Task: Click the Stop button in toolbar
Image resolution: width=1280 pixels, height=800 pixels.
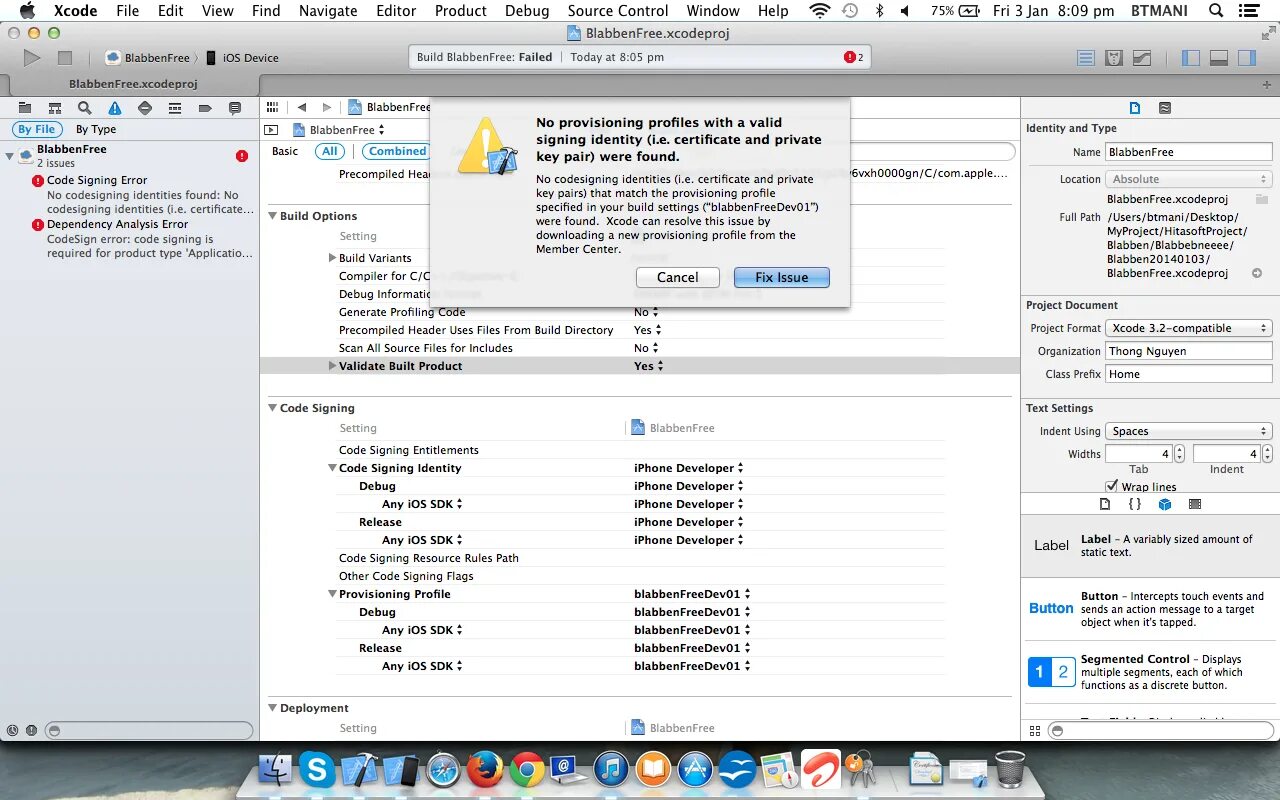Action: (x=64, y=58)
